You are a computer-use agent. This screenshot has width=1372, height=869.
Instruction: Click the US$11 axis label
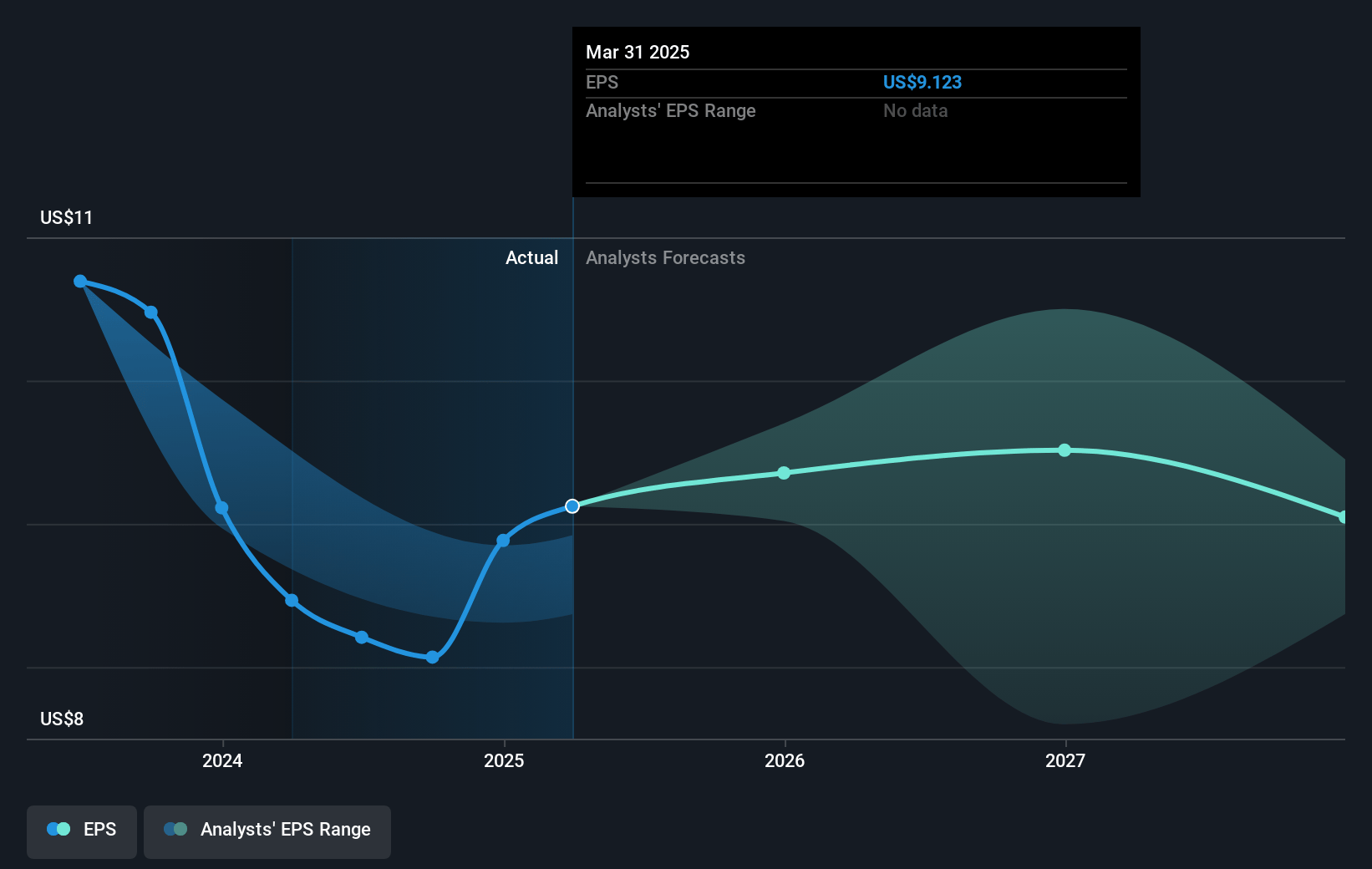[x=67, y=218]
